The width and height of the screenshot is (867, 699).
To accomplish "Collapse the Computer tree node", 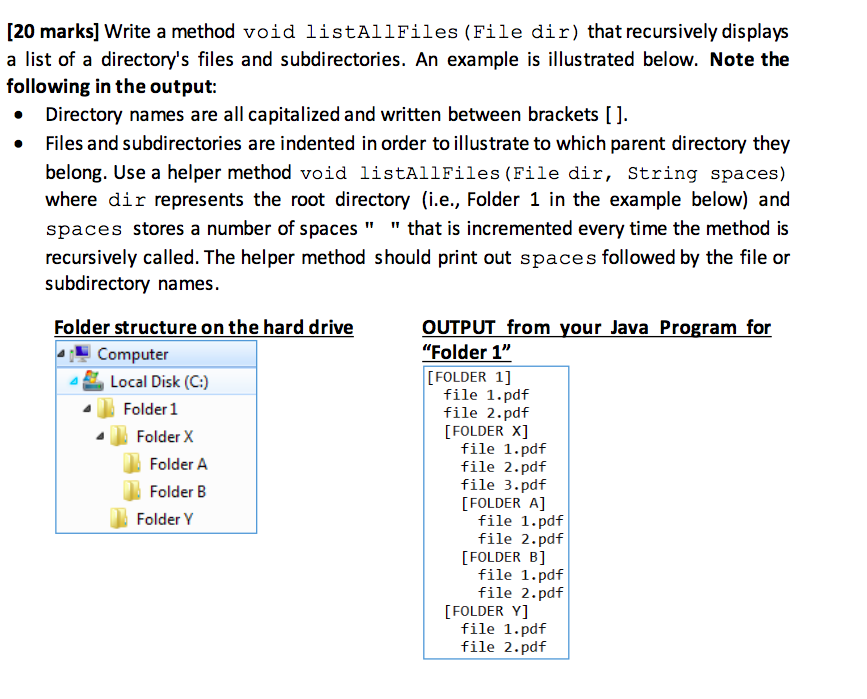I will click(62, 354).
